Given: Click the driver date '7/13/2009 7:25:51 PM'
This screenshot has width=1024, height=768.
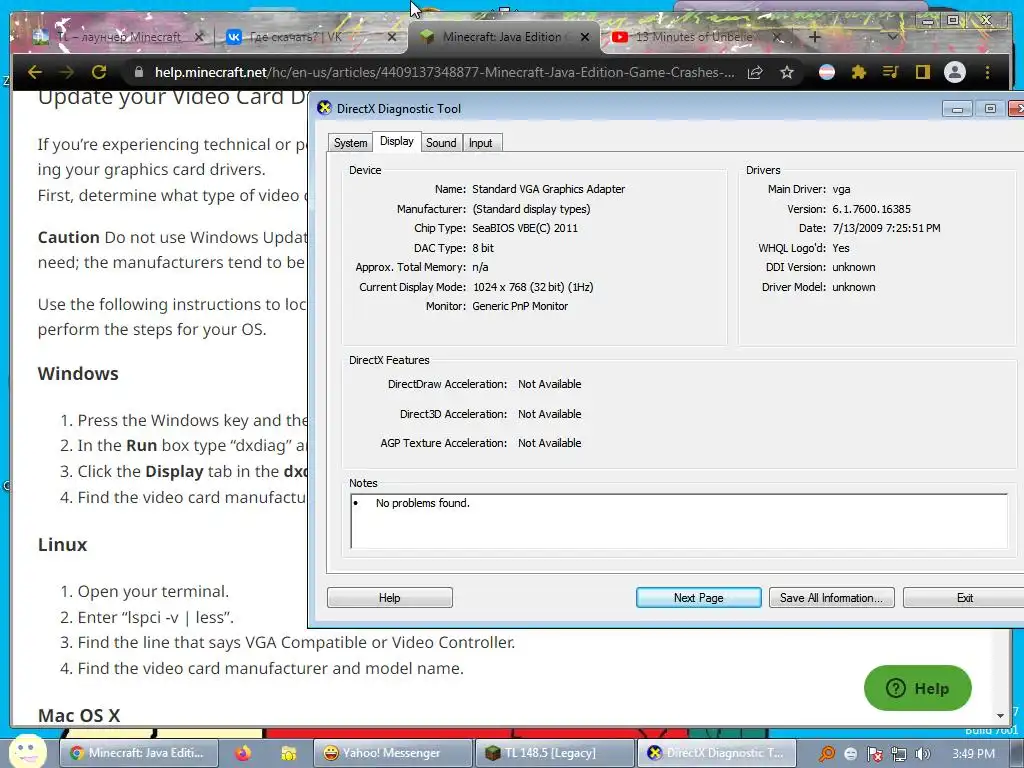Looking at the screenshot, I should pyautogui.click(x=886, y=228).
